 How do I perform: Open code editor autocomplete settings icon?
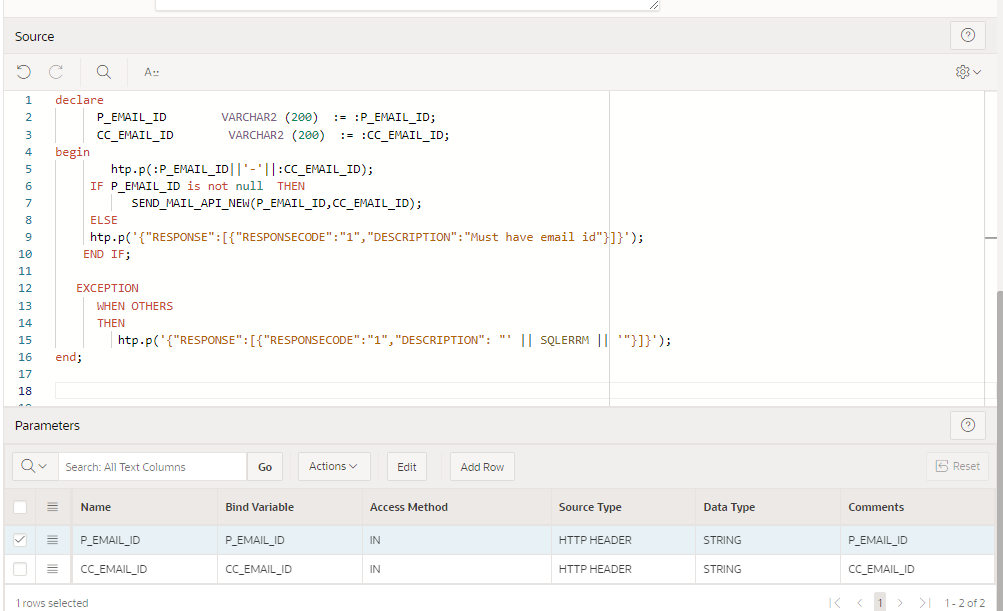click(x=150, y=71)
